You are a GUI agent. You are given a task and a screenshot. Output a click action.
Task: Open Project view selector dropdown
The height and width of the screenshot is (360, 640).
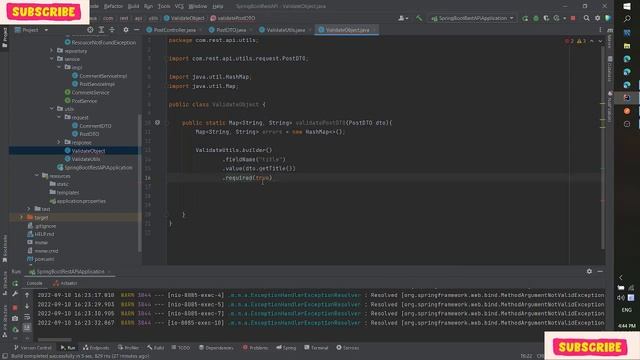31,30
